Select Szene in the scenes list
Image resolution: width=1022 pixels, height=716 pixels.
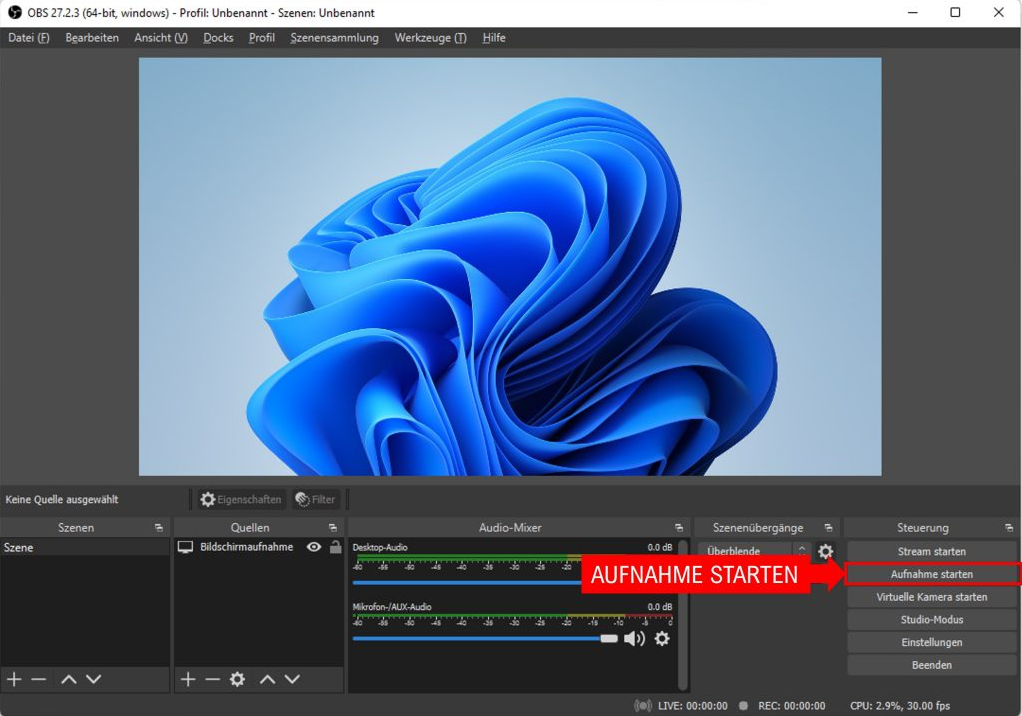[19, 548]
